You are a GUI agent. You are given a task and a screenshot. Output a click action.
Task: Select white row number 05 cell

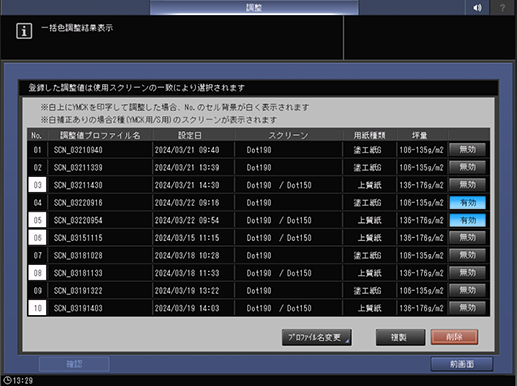coord(37,220)
